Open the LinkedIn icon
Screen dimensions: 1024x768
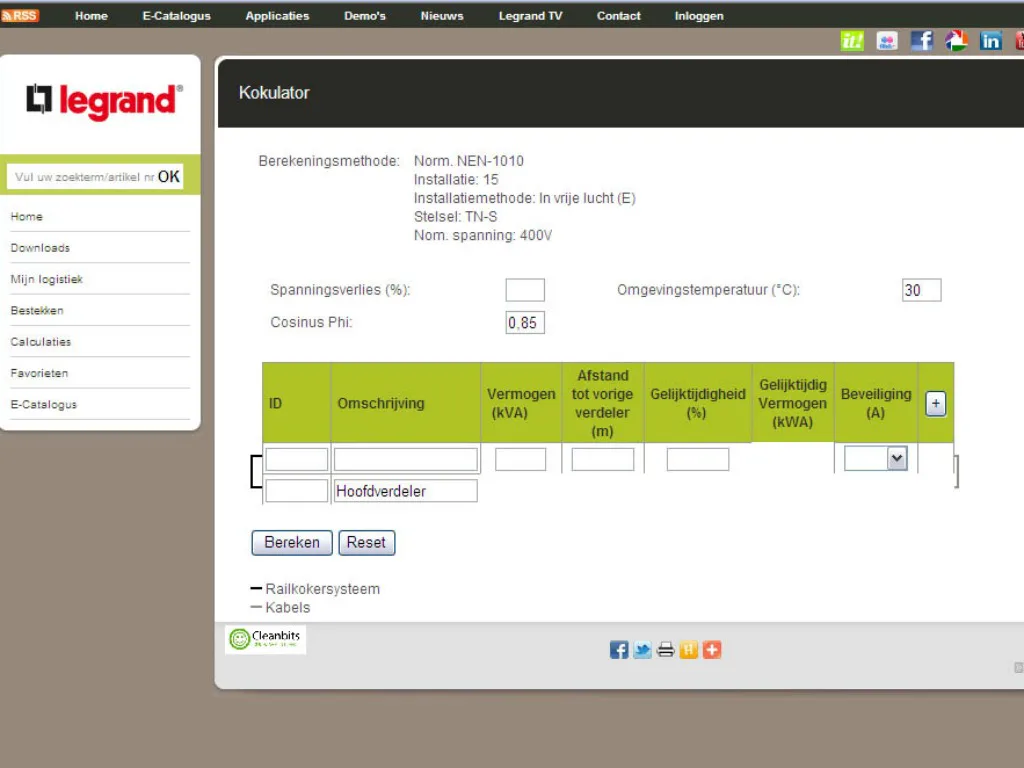pos(990,41)
